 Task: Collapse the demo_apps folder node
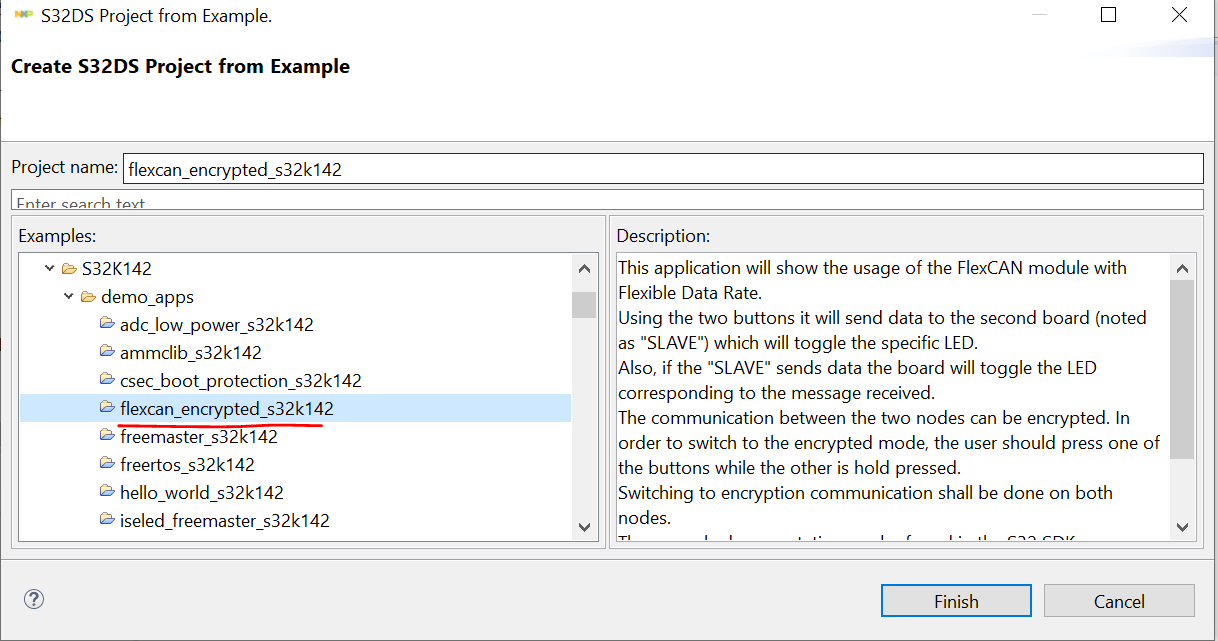pos(68,296)
